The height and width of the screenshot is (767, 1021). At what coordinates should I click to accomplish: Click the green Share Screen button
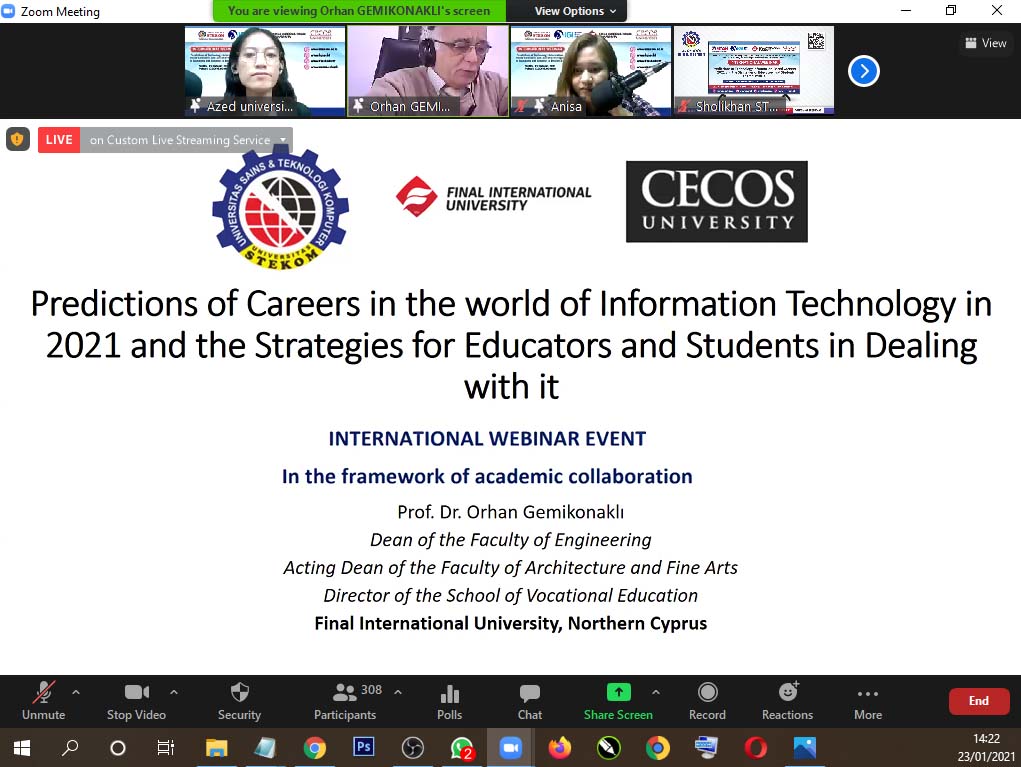point(618,701)
